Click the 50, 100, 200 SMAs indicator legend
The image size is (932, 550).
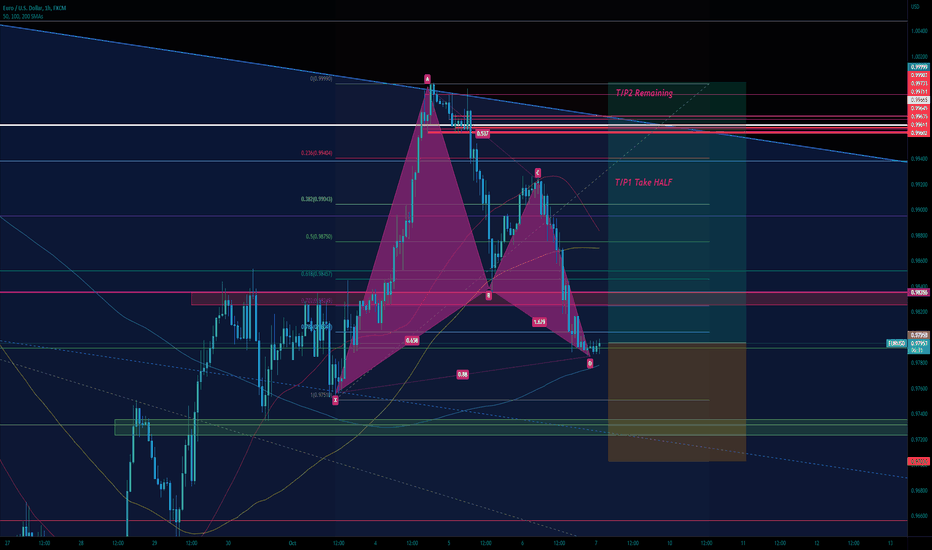pyautogui.click(x=23, y=16)
